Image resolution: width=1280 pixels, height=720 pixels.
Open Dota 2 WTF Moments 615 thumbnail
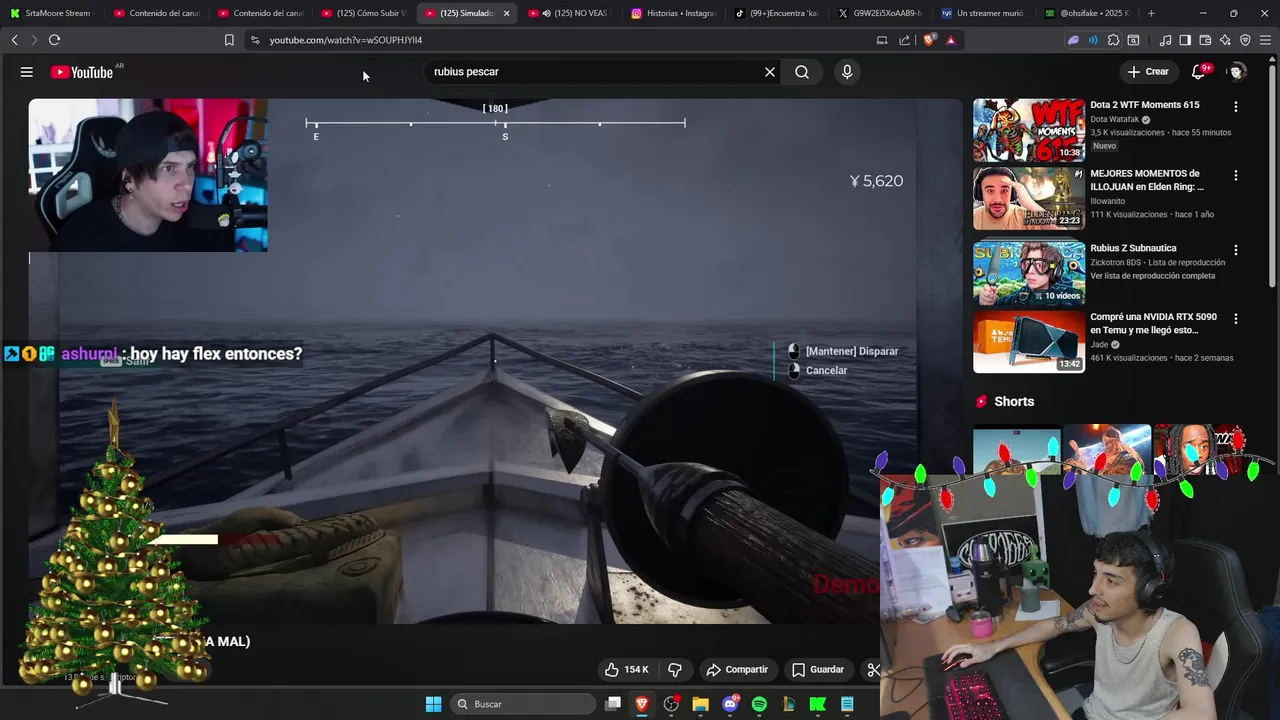coord(1029,130)
